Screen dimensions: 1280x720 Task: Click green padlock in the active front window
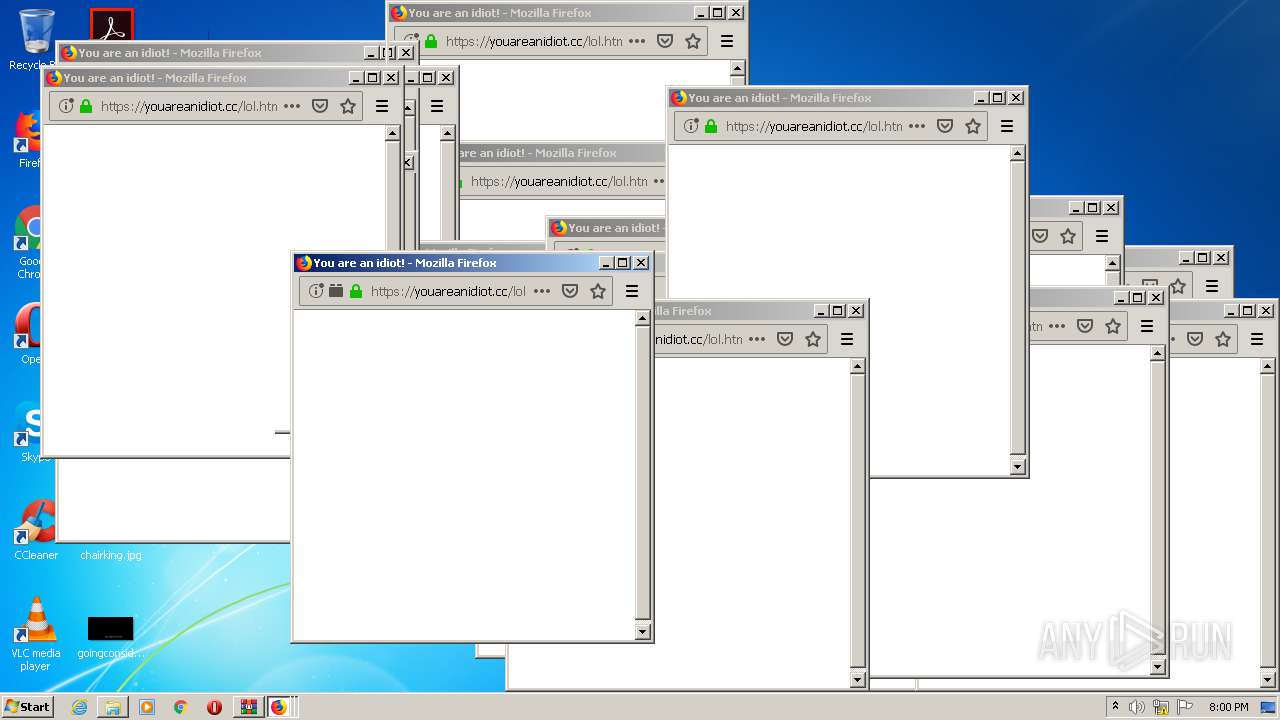(x=356, y=291)
